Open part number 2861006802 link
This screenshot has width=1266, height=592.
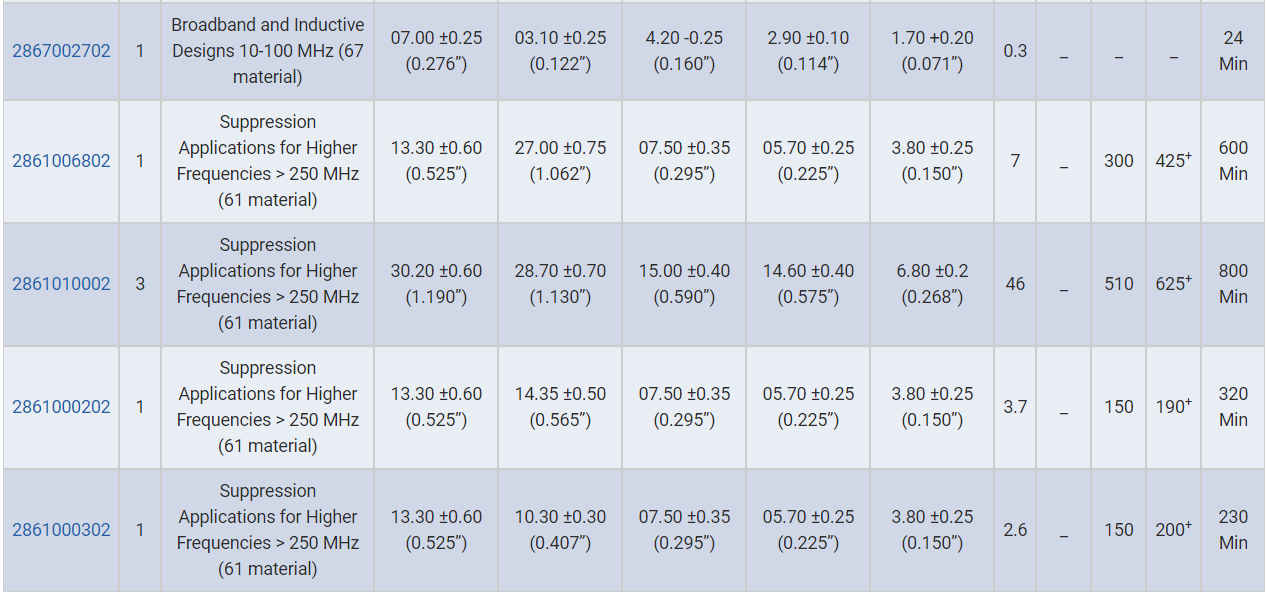coord(61,161)
